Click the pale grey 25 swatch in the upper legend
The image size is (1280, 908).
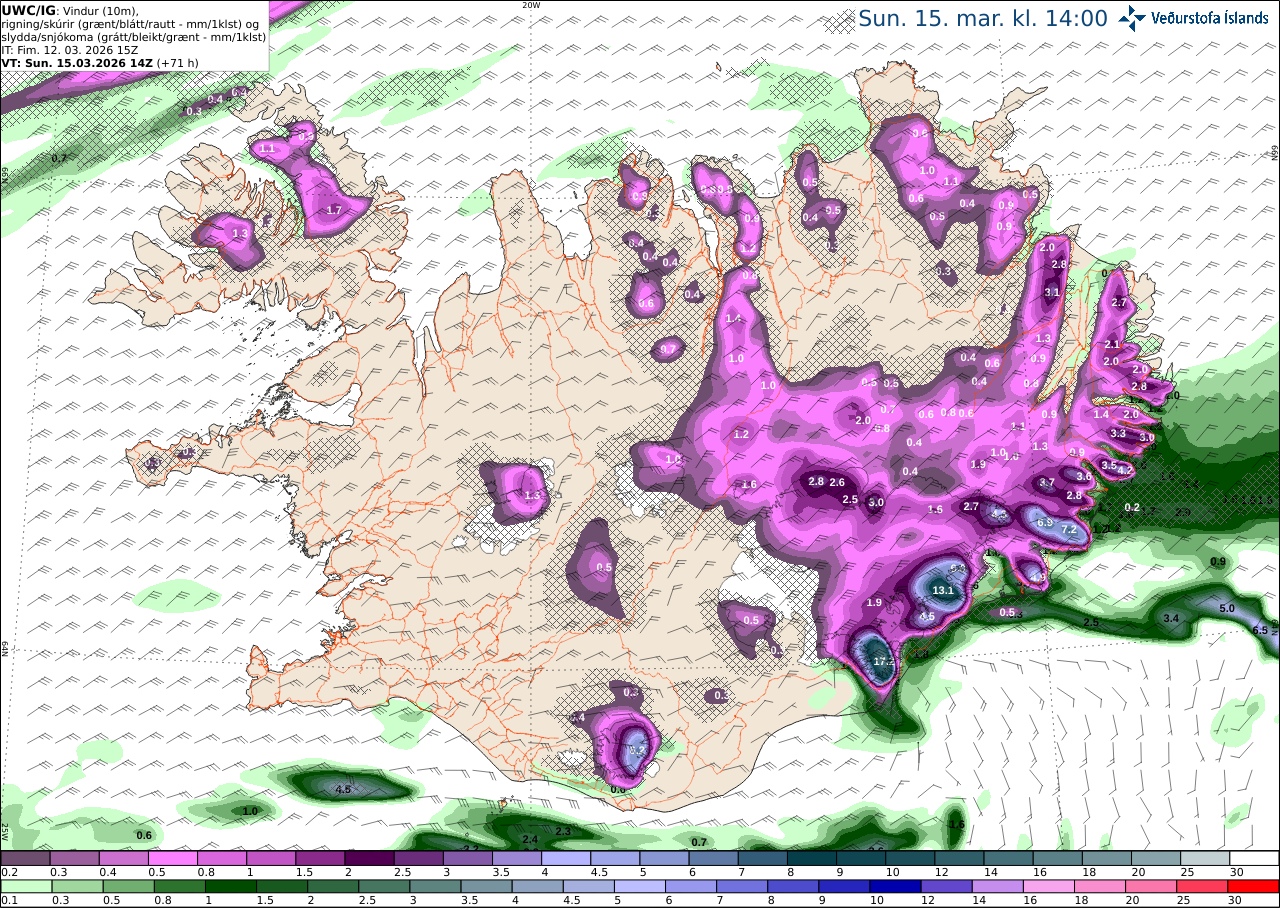tap(1205, 858)
